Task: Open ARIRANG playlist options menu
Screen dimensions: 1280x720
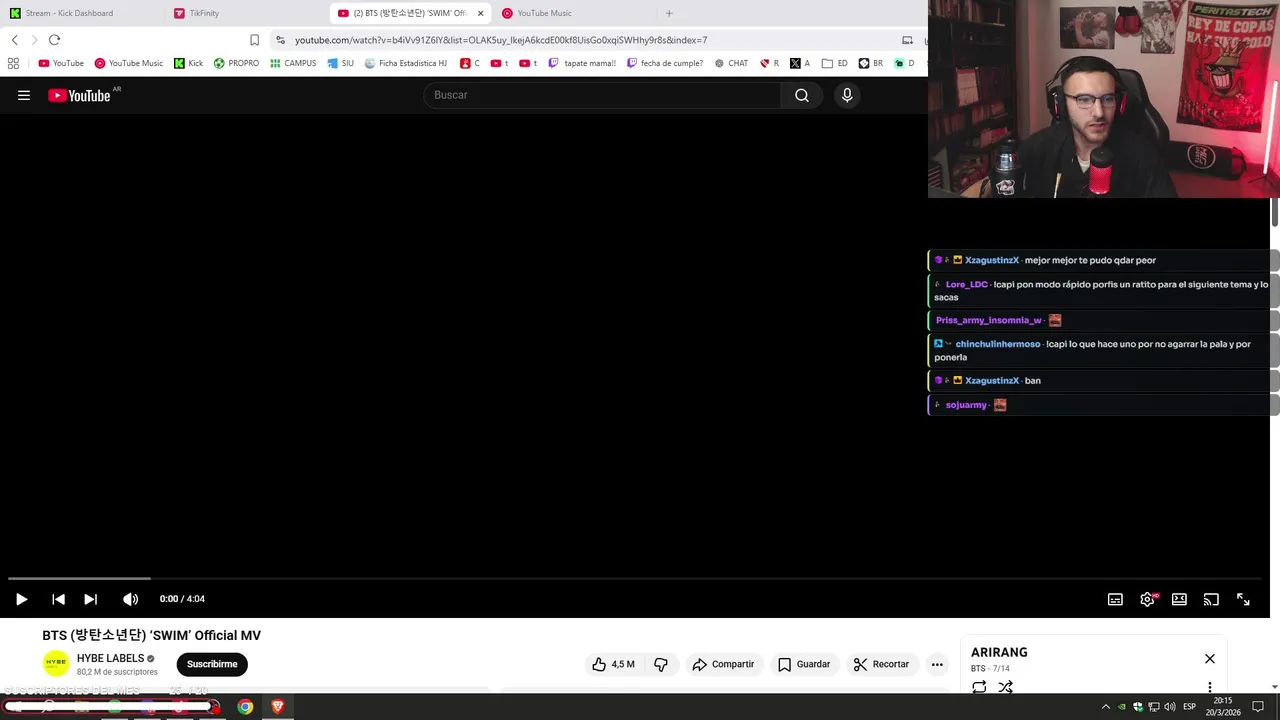Action: tap(1210, 687)
